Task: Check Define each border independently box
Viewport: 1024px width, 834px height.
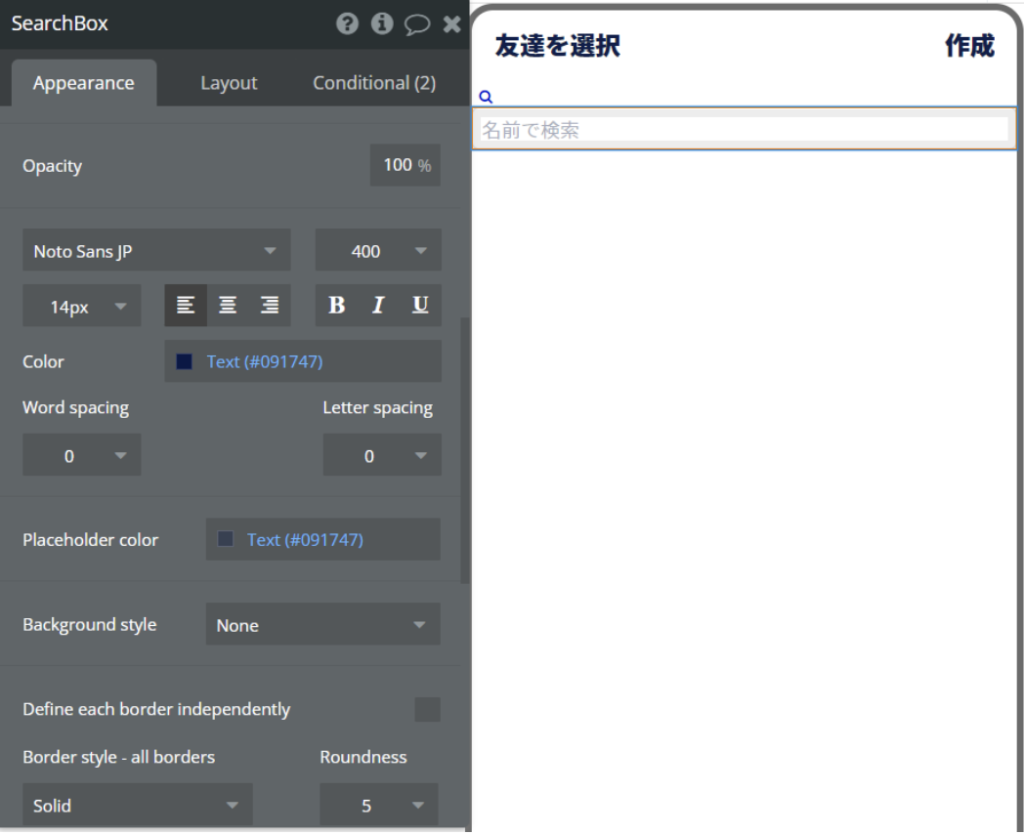Action: click(x=427, y=709)
